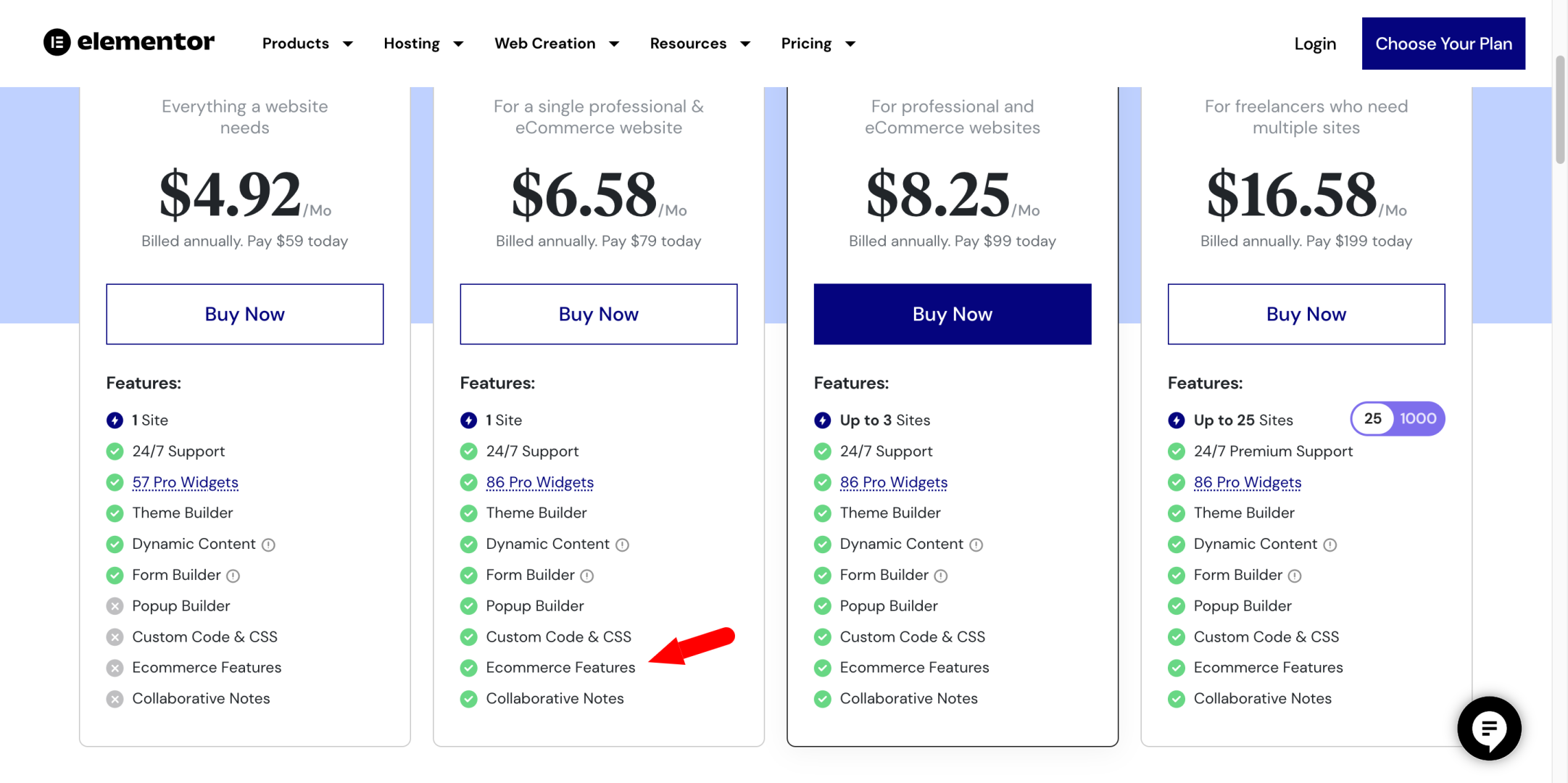Click 'Up to 25 Sites' text
The height and width of the screenshot is (783, 1568).
(1243, 420)
